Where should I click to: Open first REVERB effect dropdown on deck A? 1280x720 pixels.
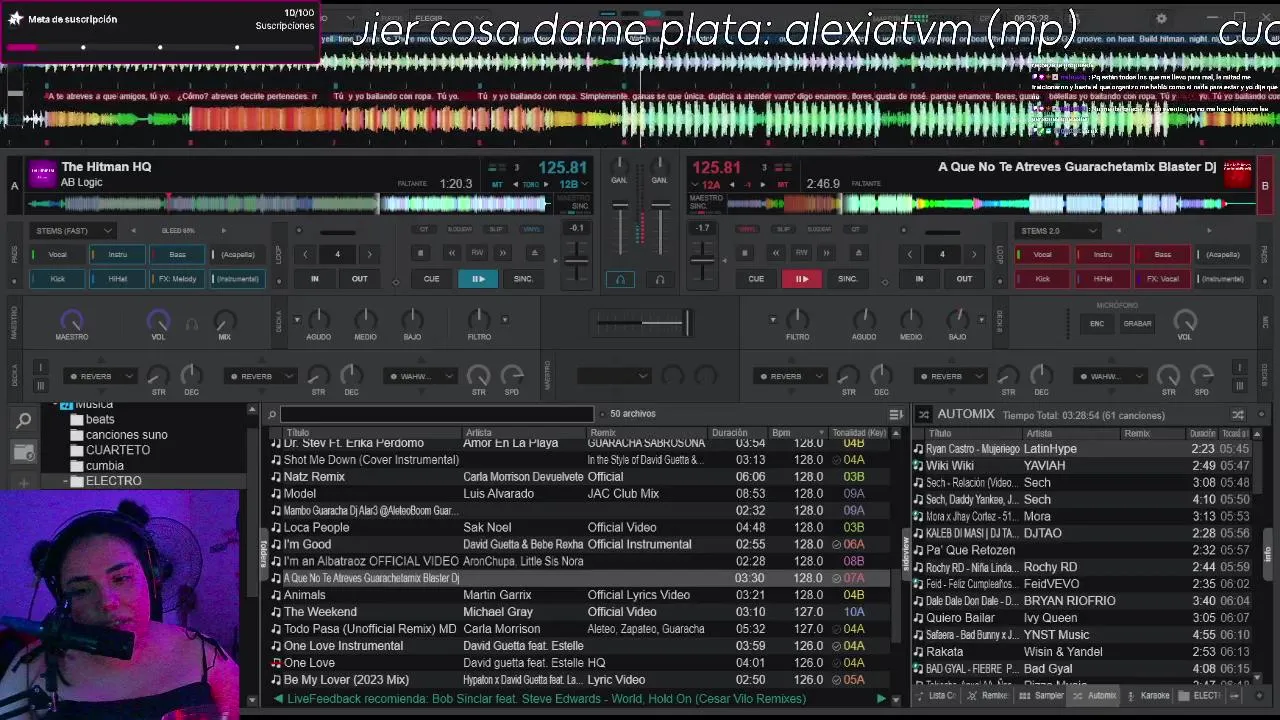[x=100, y=377]
